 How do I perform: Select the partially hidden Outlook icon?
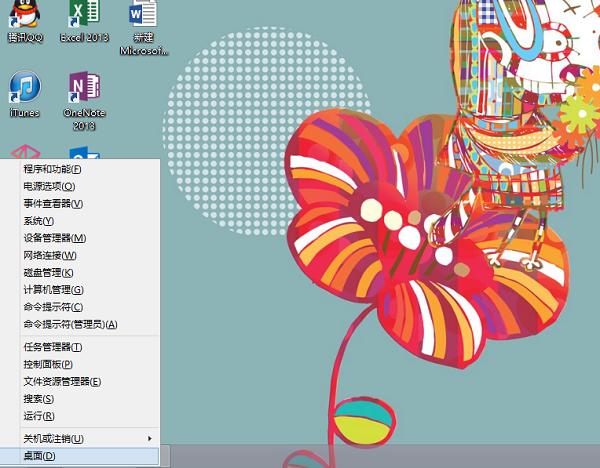click(85, 152)
